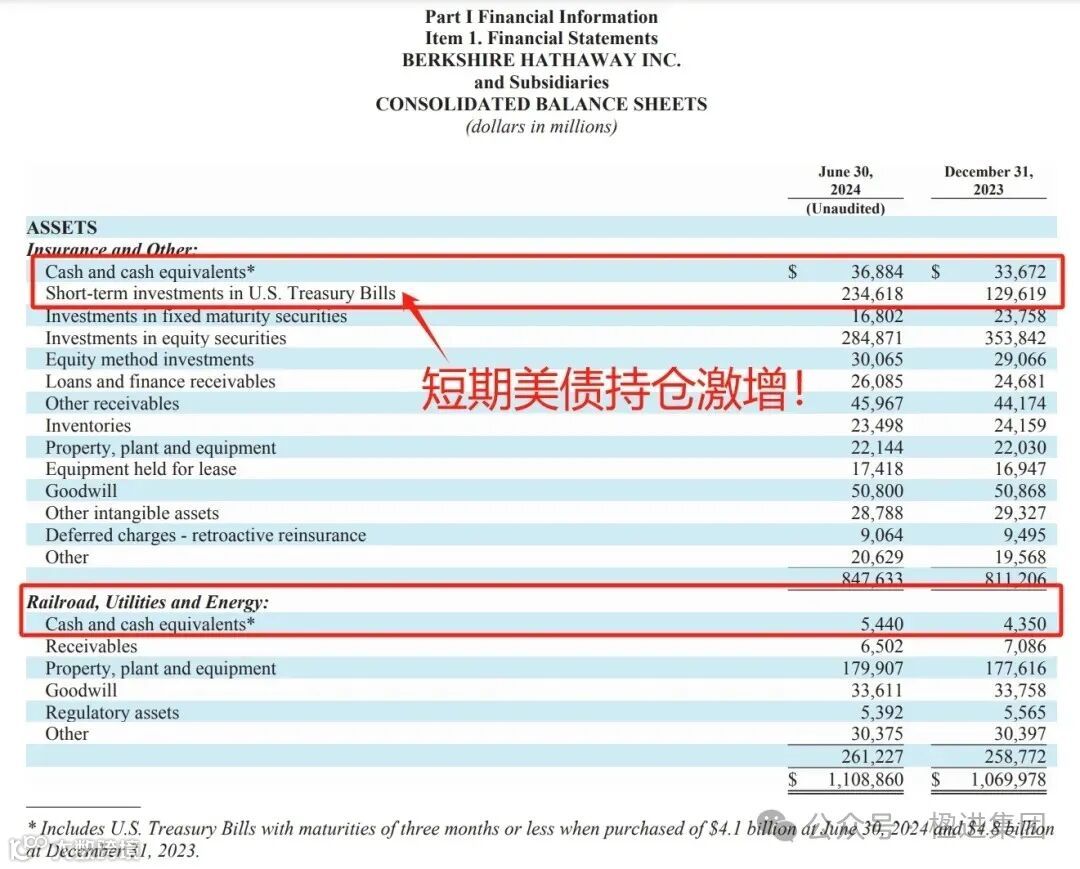Select the value 24,681
Screen dimensions: 1080x869
tap(1020, 381)
